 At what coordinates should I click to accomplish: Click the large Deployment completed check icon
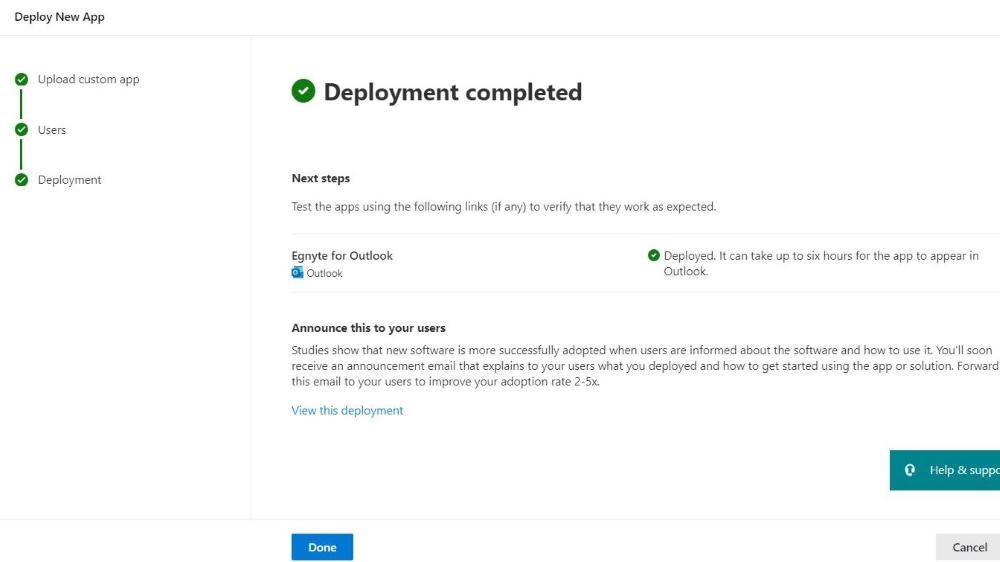pyautogui.click(x=304, y=91)
